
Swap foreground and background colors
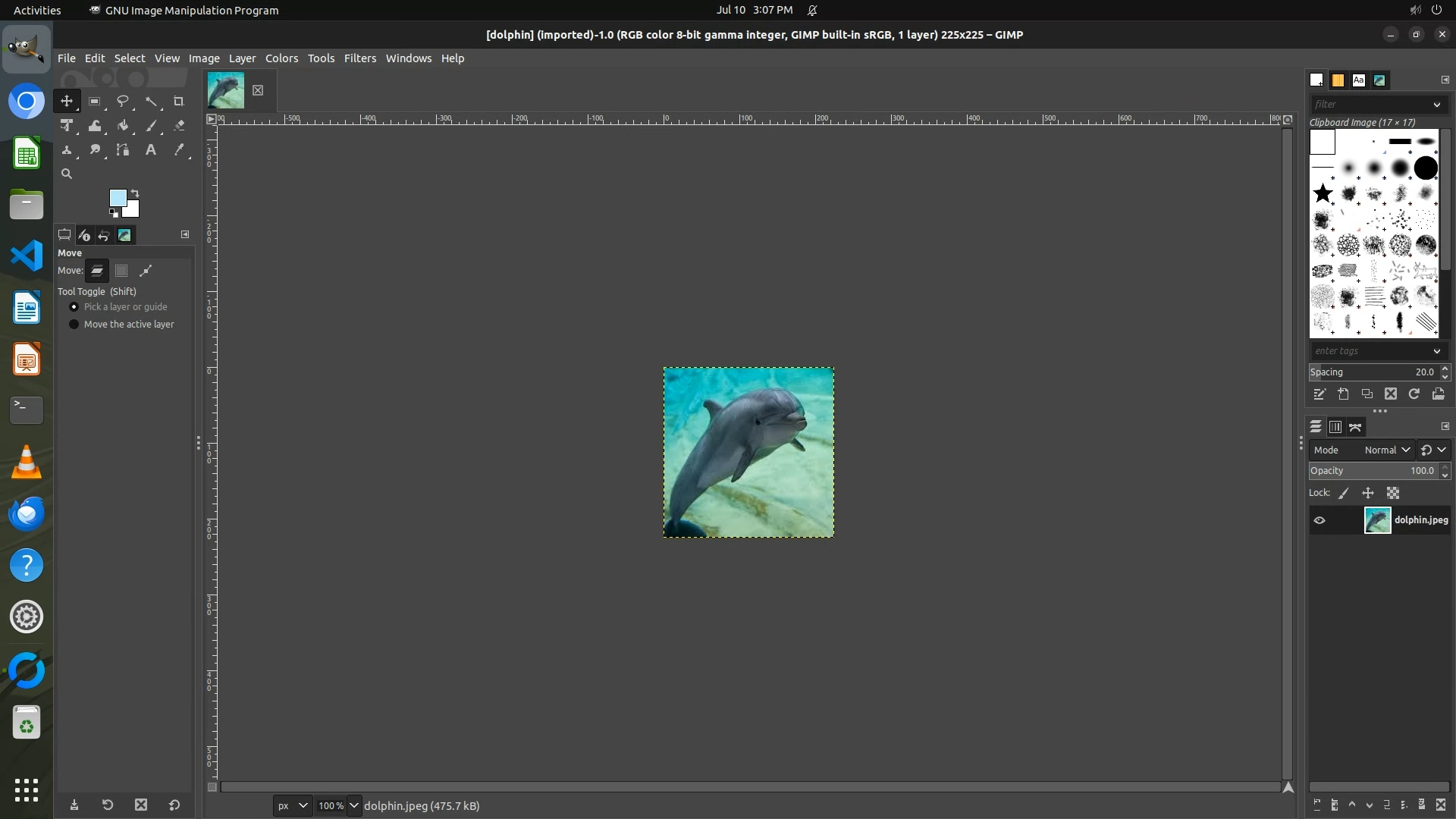click(135, 193)
